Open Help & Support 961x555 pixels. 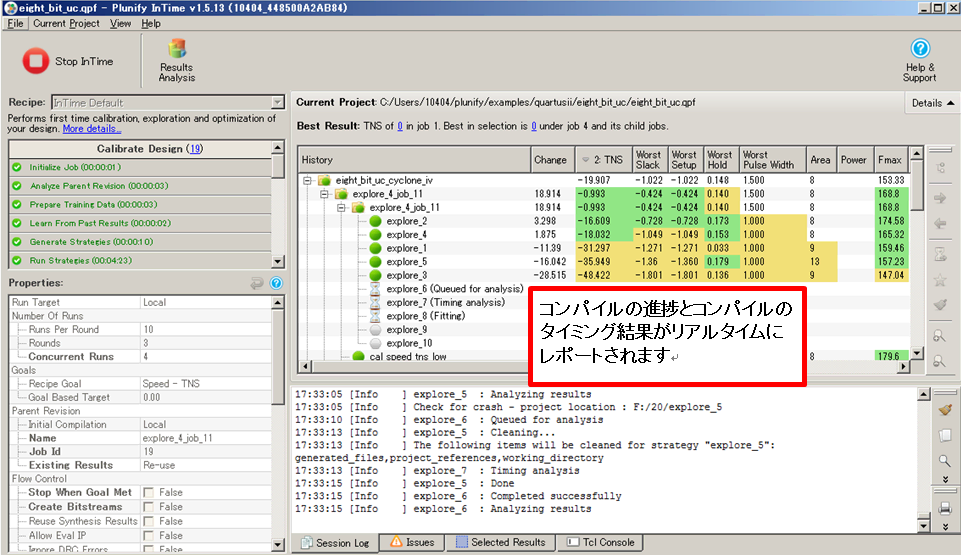pos(919,60)
